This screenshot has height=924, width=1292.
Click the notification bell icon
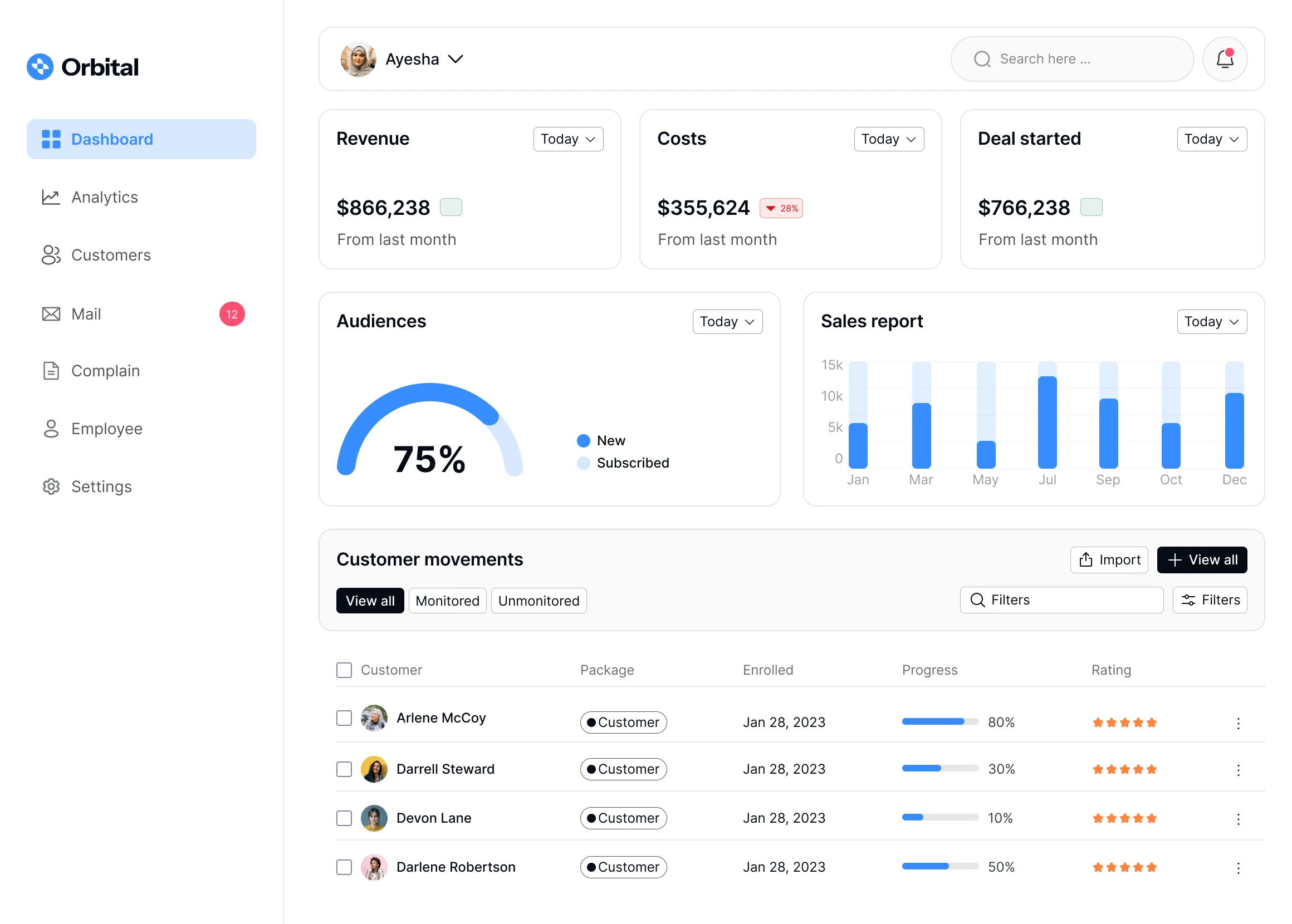[1224, 59]
